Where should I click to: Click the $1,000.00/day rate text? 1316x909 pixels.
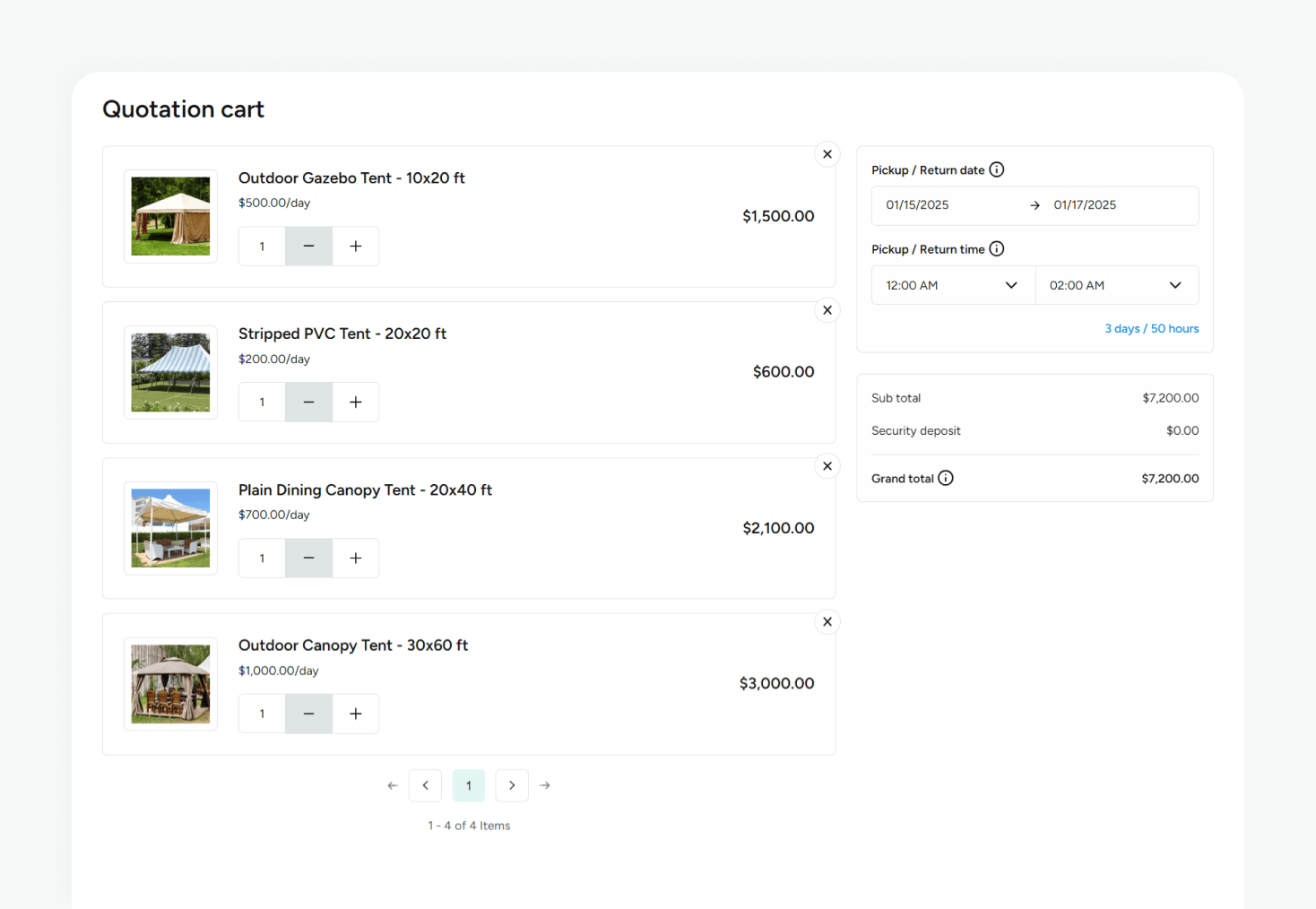pos(279,671)
